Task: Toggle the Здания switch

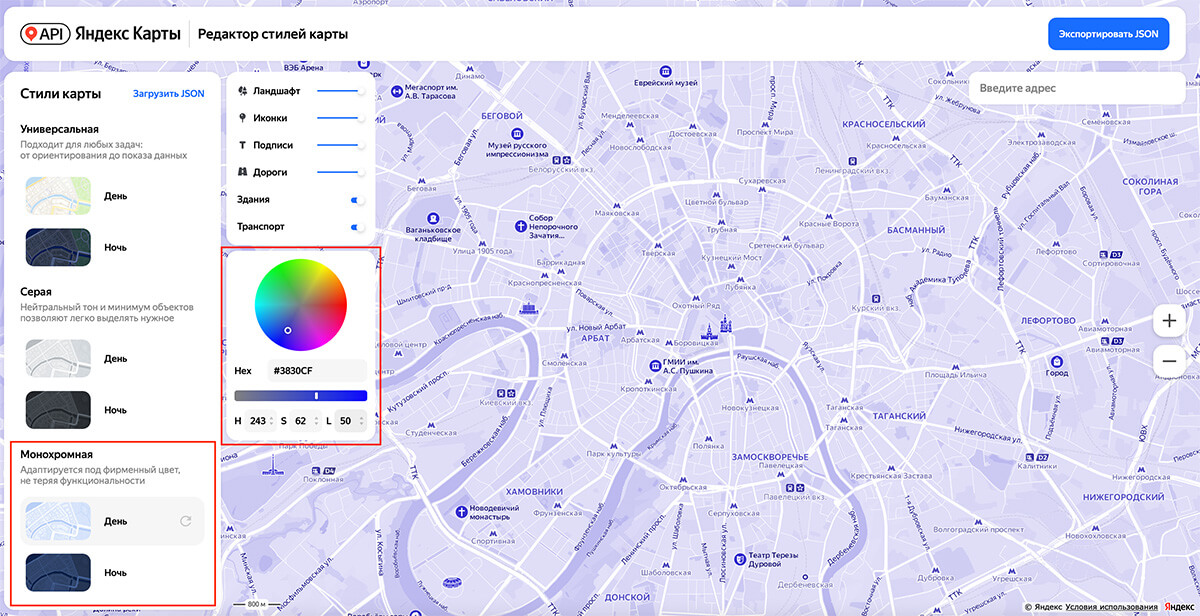Action: click(356, 200)
